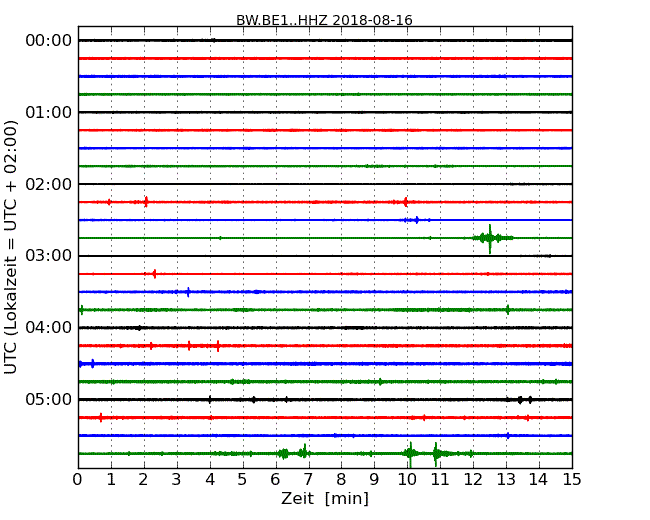Click the plot title BW.BE1..HHZ 2018-08-16
The image size is (650, 520).
coord(324,20)
